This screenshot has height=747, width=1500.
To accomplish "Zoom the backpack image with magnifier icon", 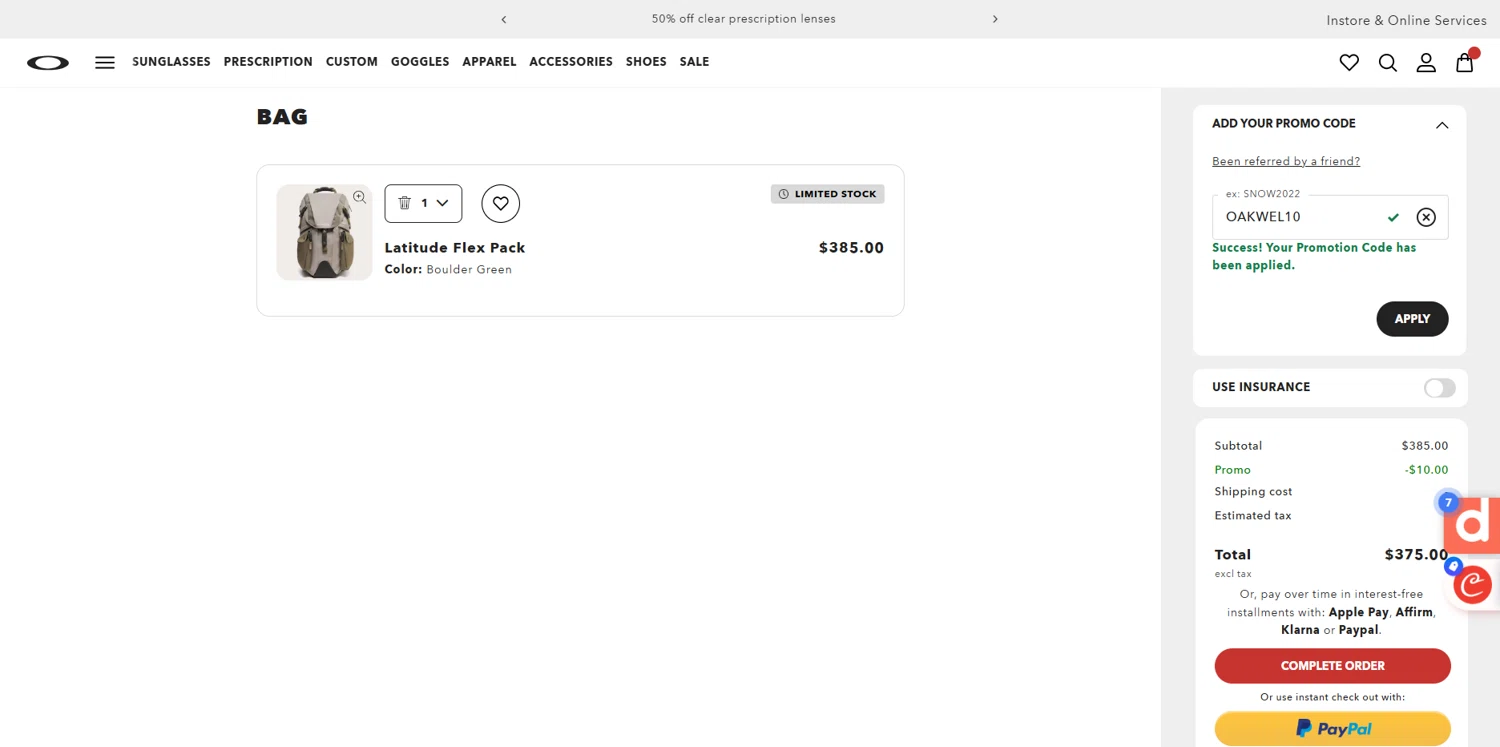I will tap(359, 197).
